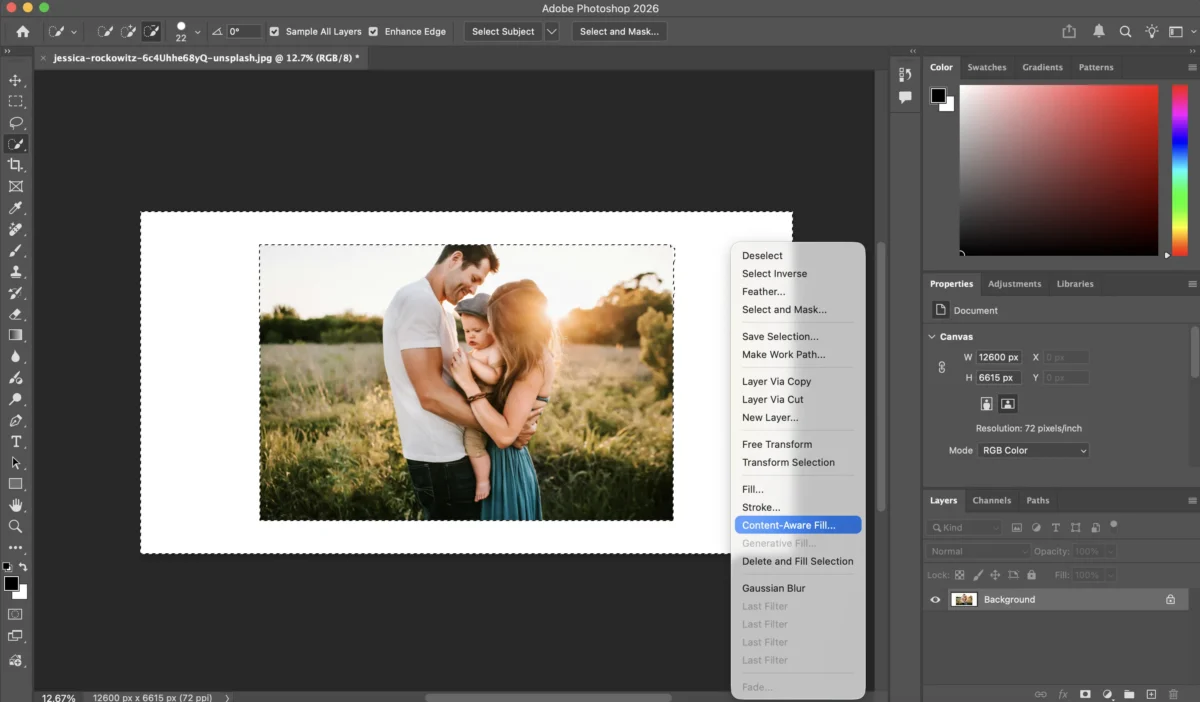Viewport: 1200px width, 702px height.
Task: Click the rainbow hue slider strip
Action: pyautogui.click(x=1179, y=170)
